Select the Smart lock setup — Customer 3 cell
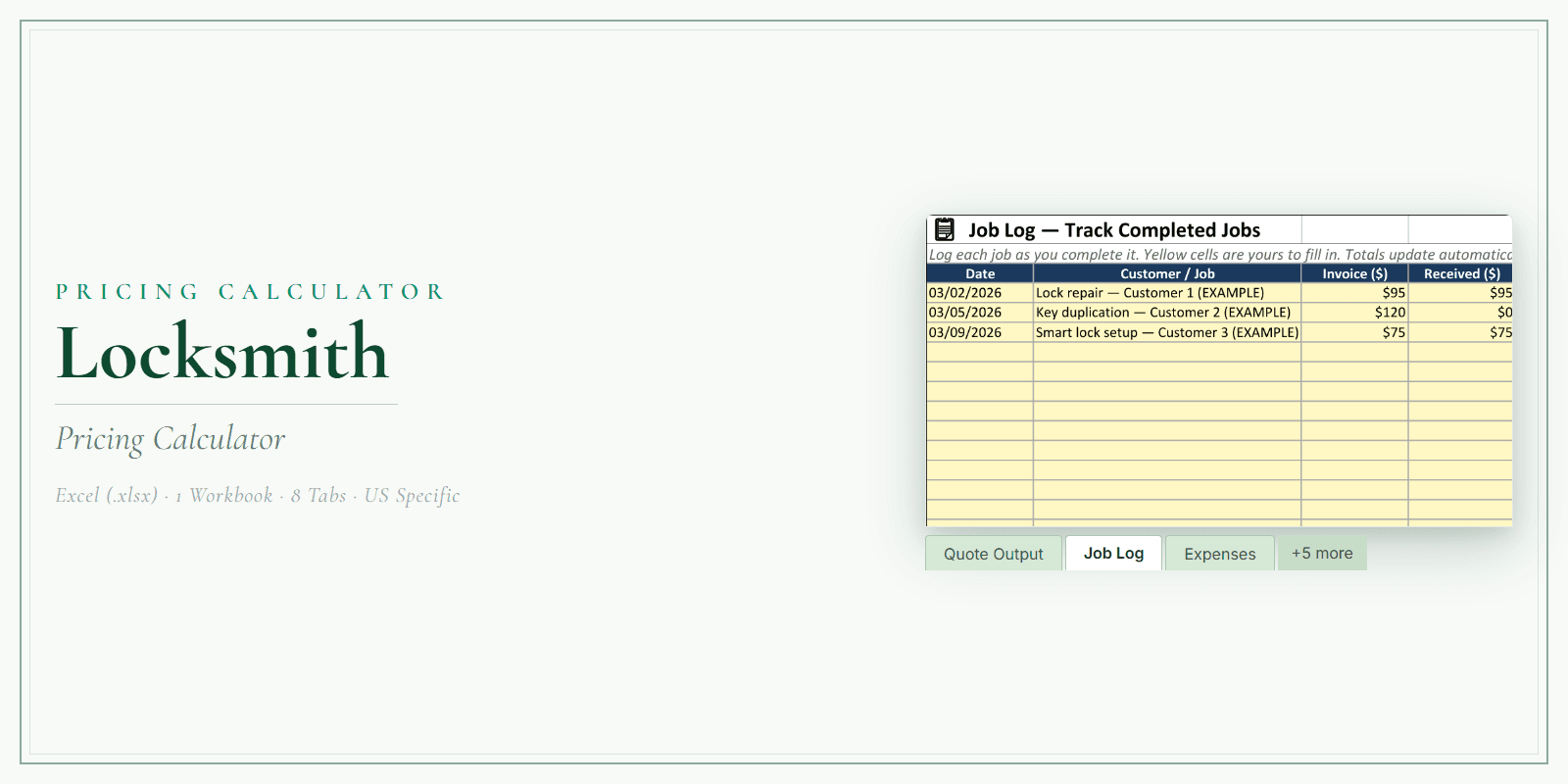The height and width of the screenshot is (784, 1568). pyautogui.click(x=1167, y=332)
